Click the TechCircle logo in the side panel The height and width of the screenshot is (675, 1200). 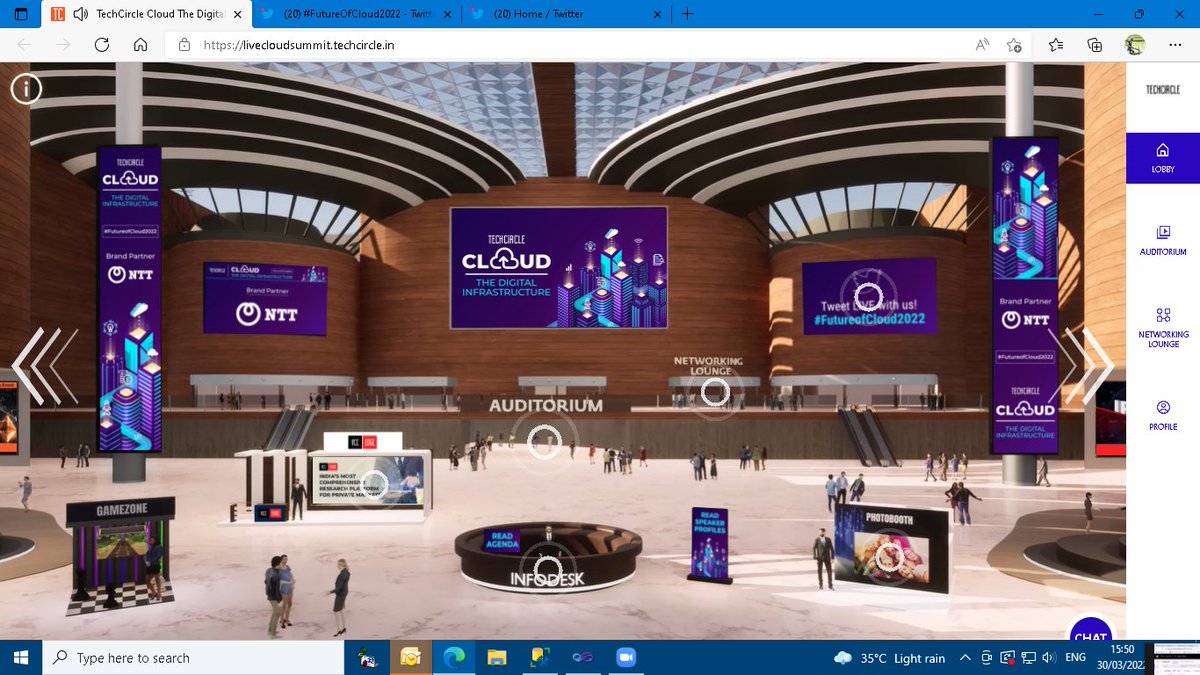click(1163, 90)
